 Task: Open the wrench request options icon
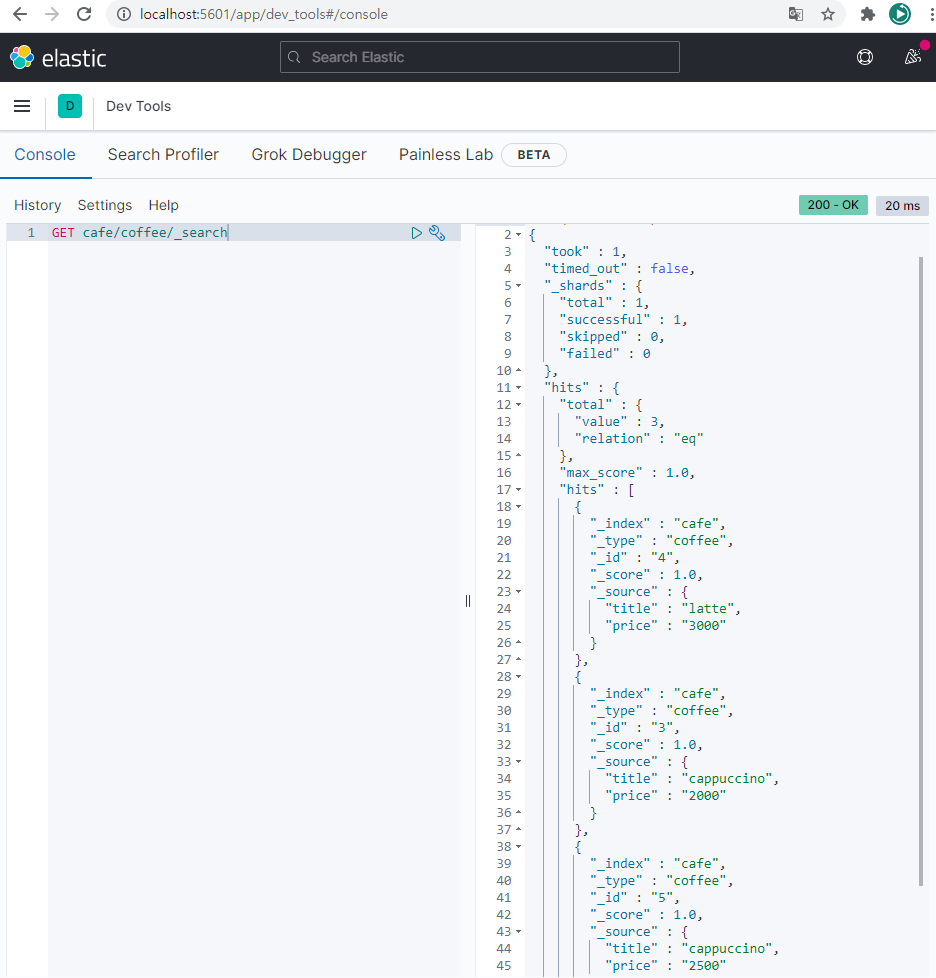click(437, 233)
